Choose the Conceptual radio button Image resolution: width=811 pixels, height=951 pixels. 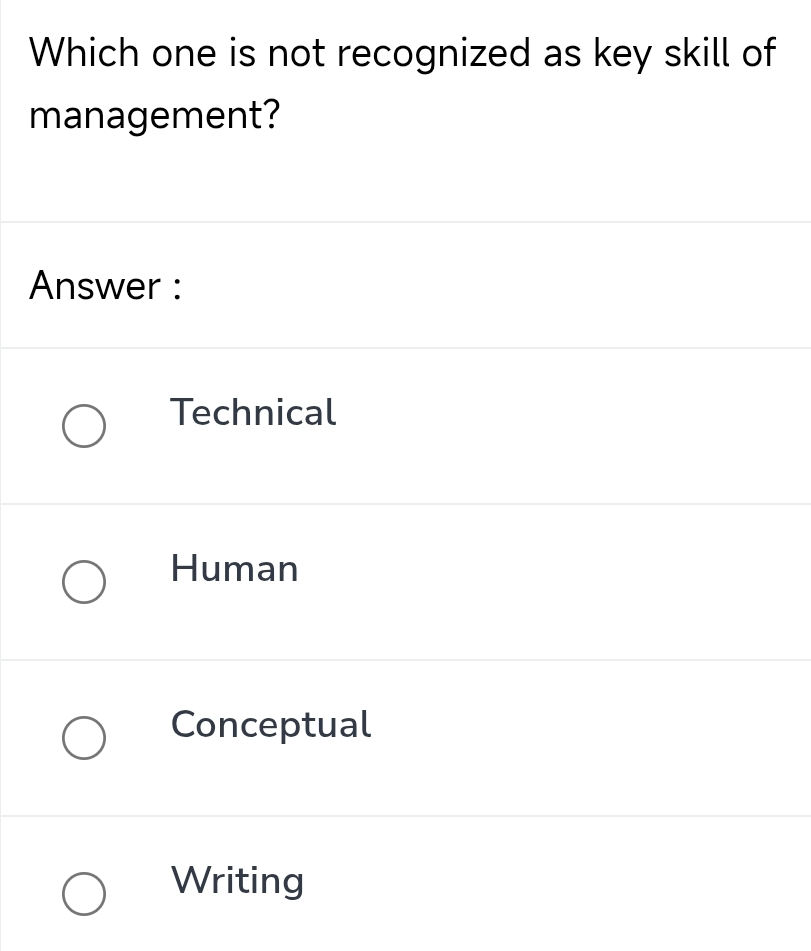click(84, 739)
